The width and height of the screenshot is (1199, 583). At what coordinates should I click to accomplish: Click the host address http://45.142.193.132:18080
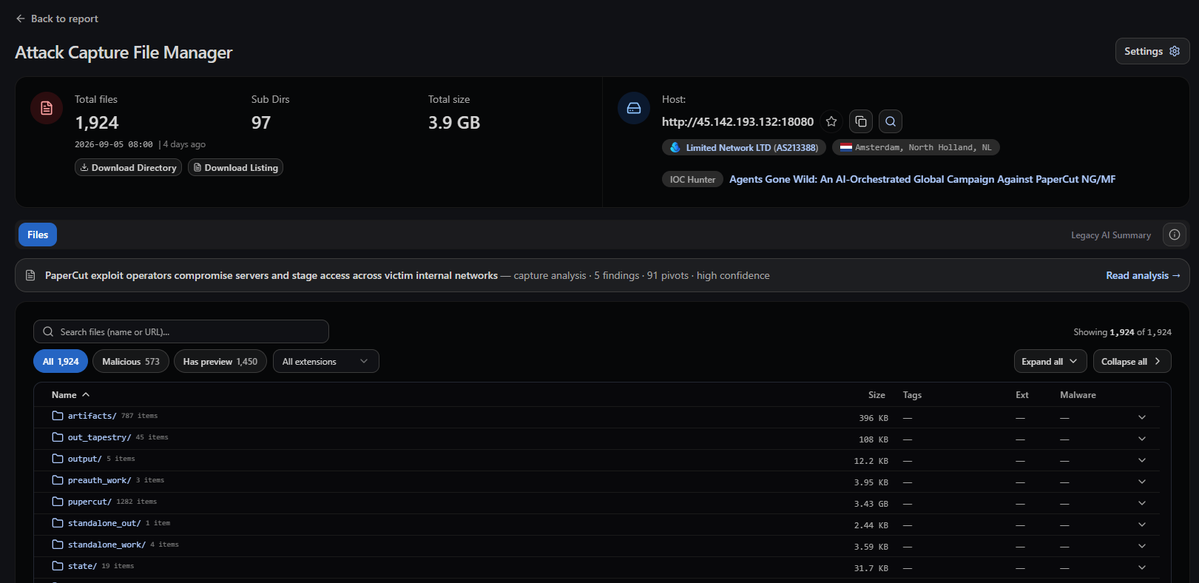coord(738,121)
